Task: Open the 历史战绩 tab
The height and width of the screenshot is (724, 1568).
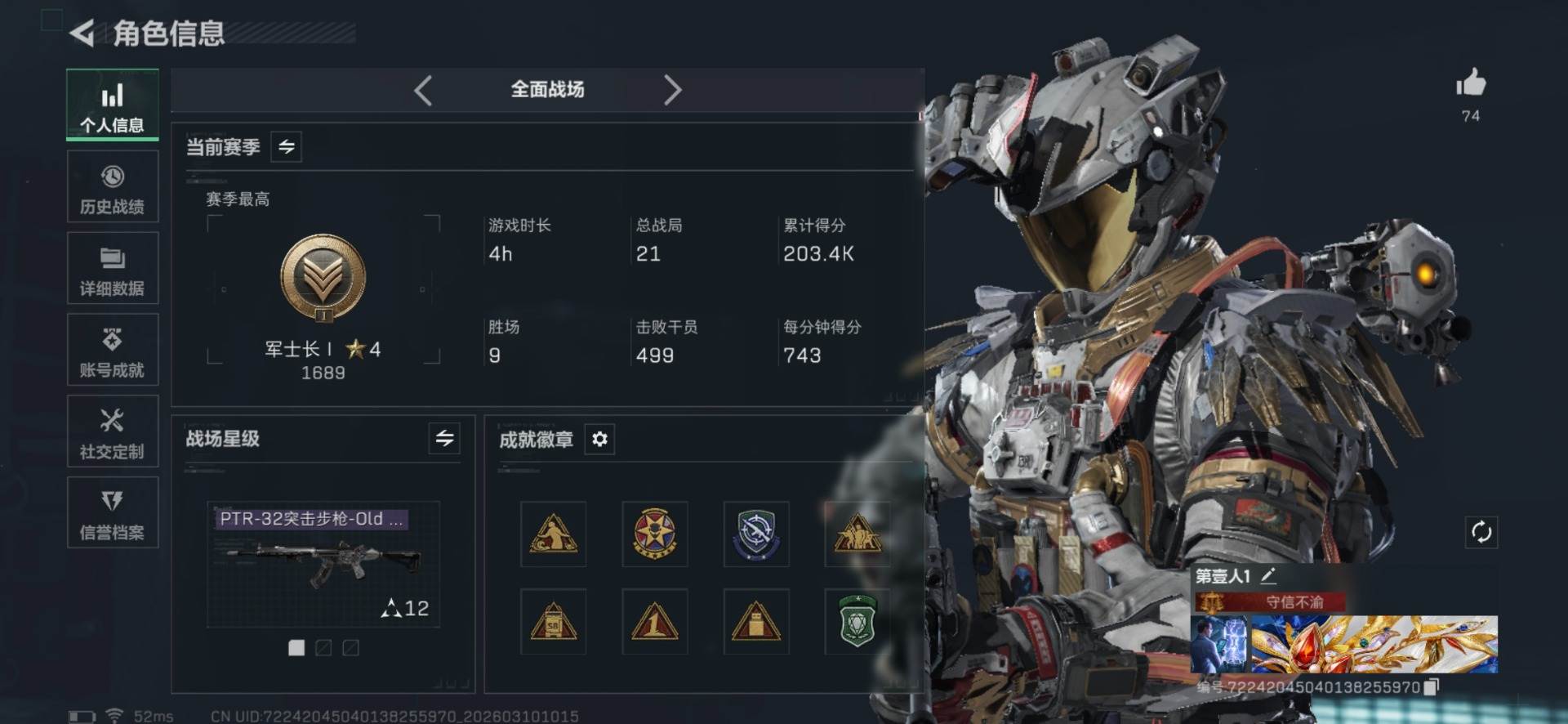Action: click(x=113, y=187)
